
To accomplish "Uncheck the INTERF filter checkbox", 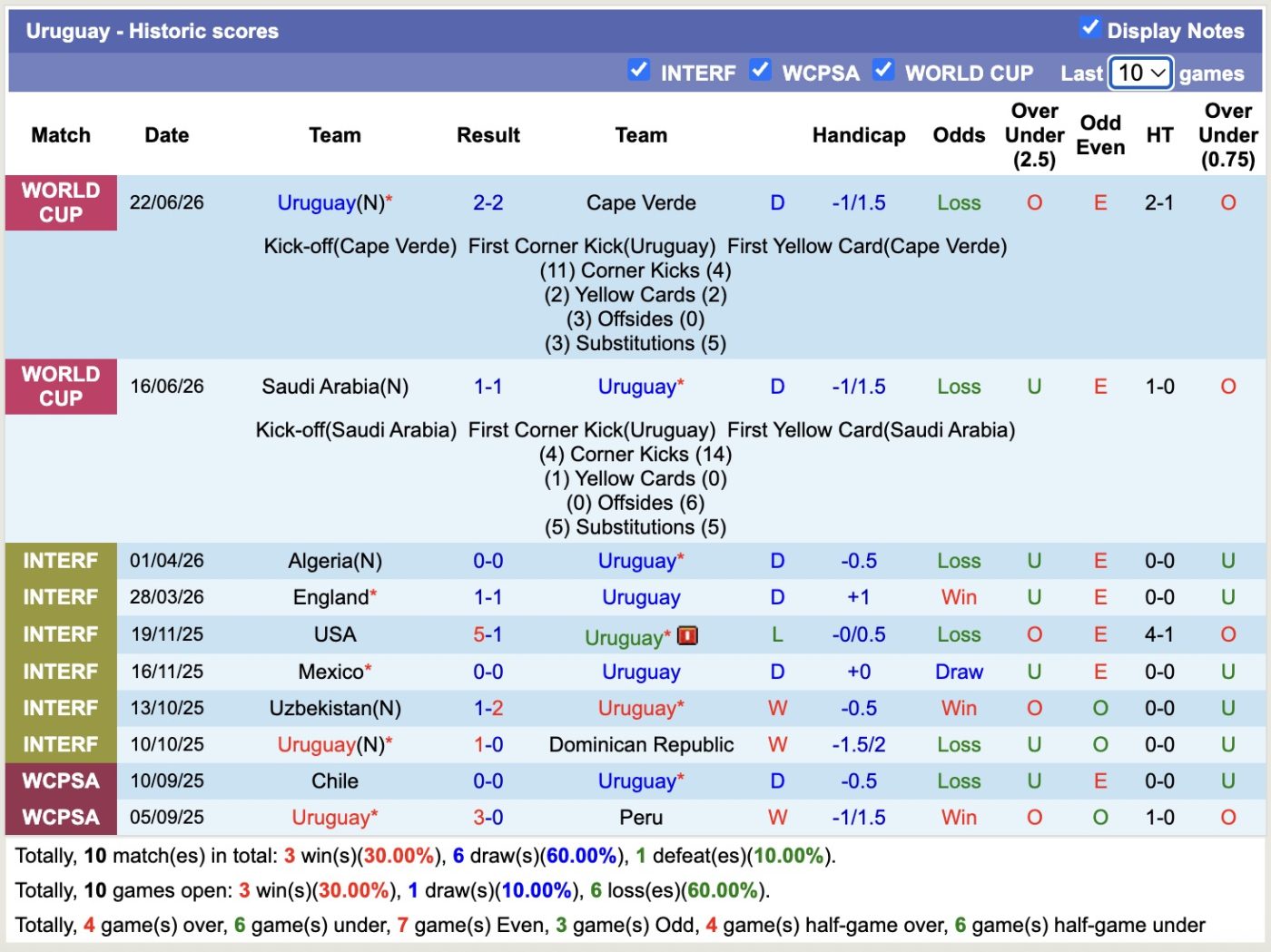I will [x=639, y=70].
